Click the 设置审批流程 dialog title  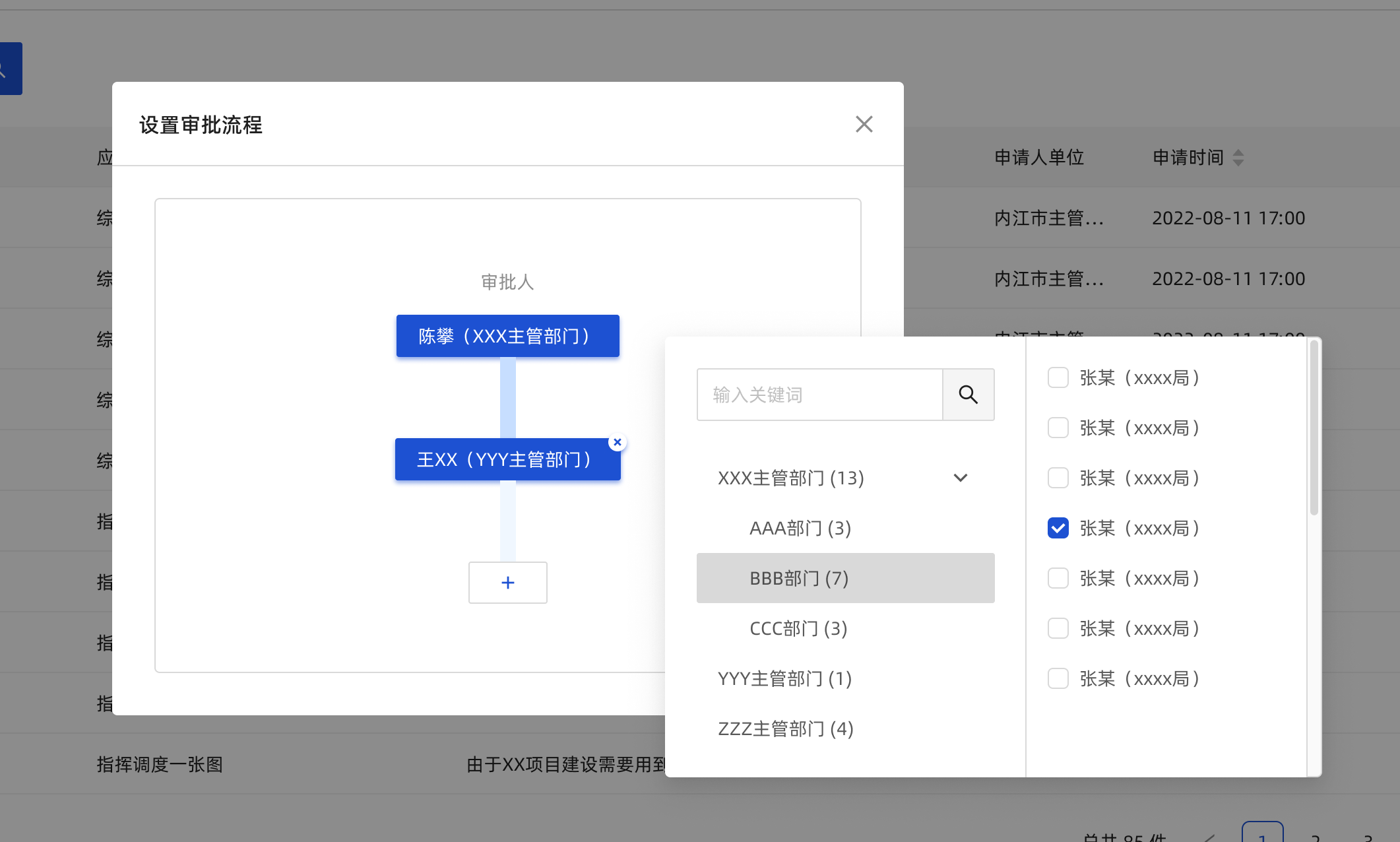(x=201, y=125)
